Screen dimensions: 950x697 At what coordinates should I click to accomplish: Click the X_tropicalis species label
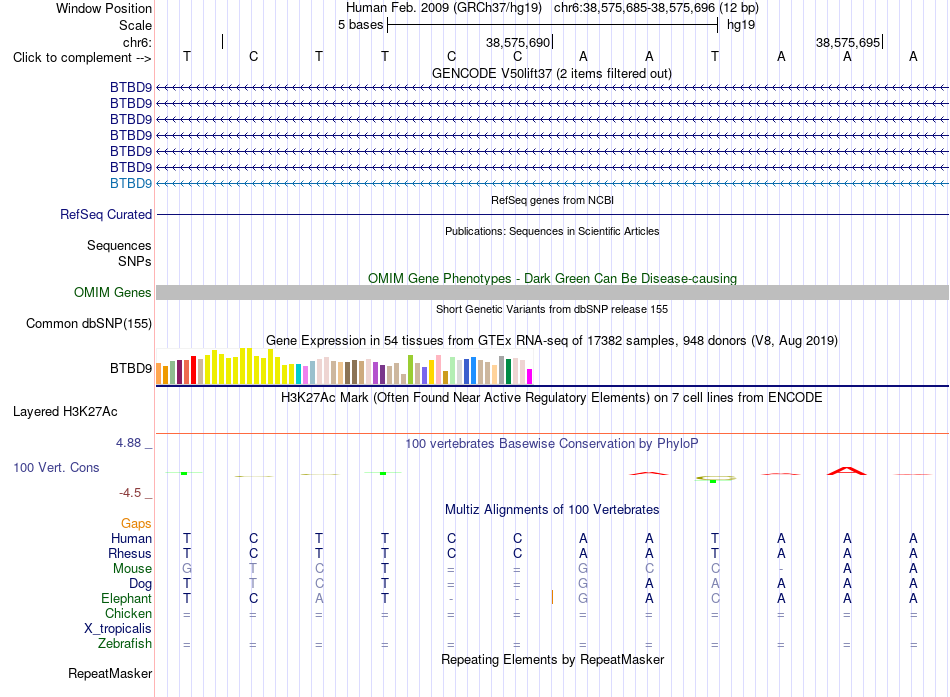[x=118, y=629]
